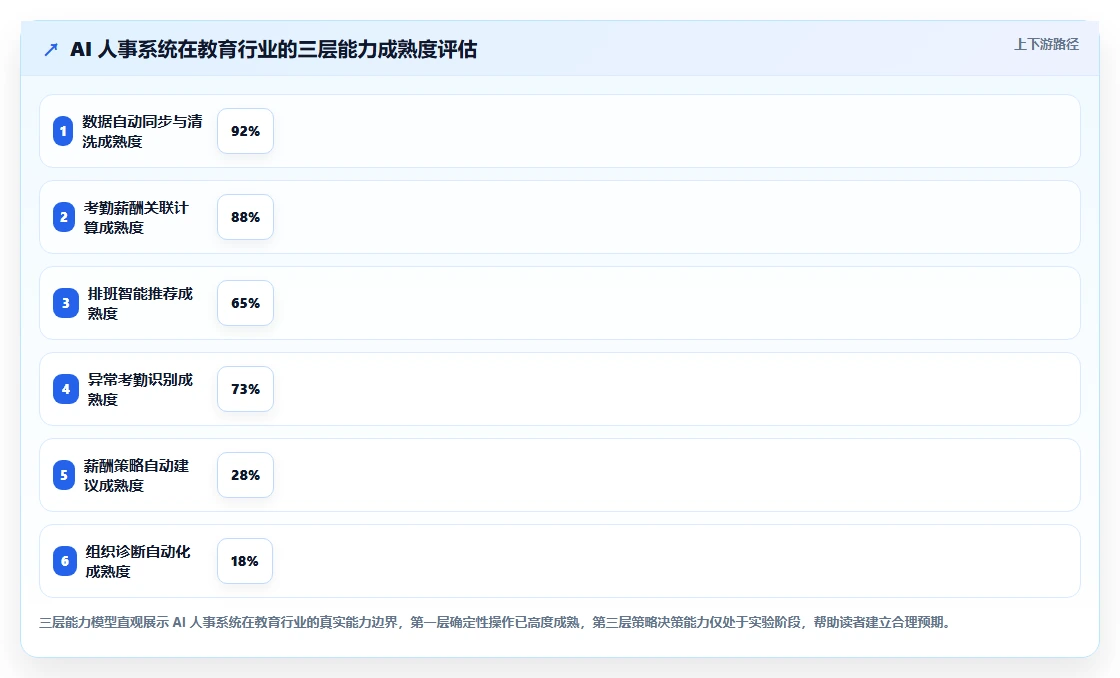This screenshot has height=678, width=1120.
Task: Click the text 薪酬策略自动建议成熟度
Action: coord(136,475)
